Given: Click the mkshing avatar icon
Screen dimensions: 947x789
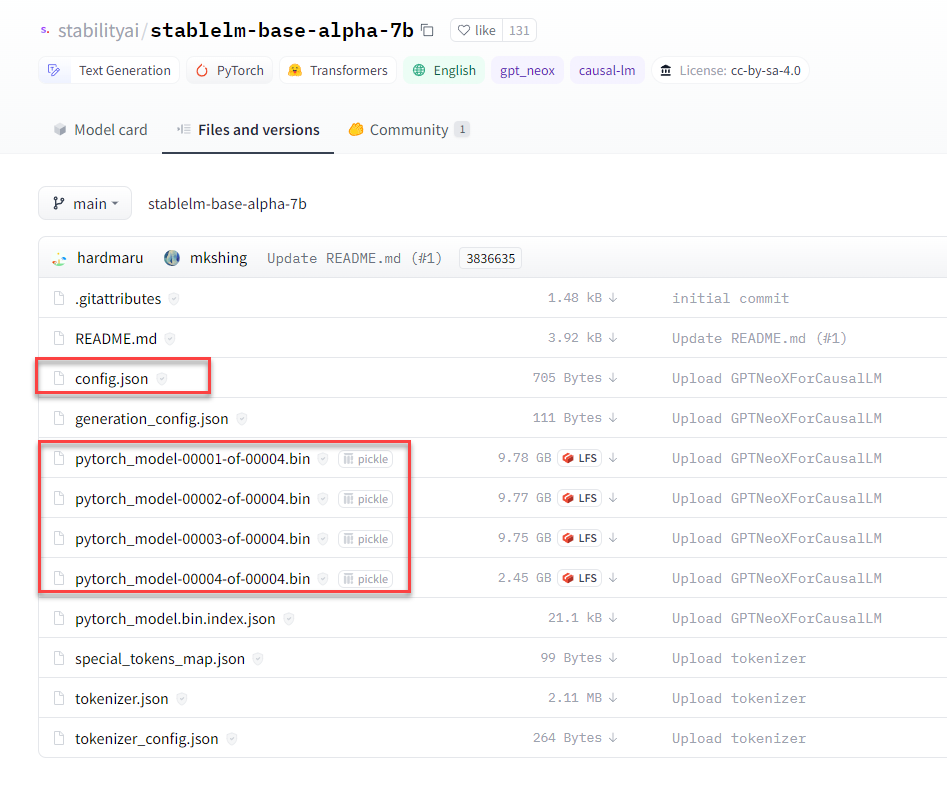Looking at the screenshot, I should (x=172, y=259).
